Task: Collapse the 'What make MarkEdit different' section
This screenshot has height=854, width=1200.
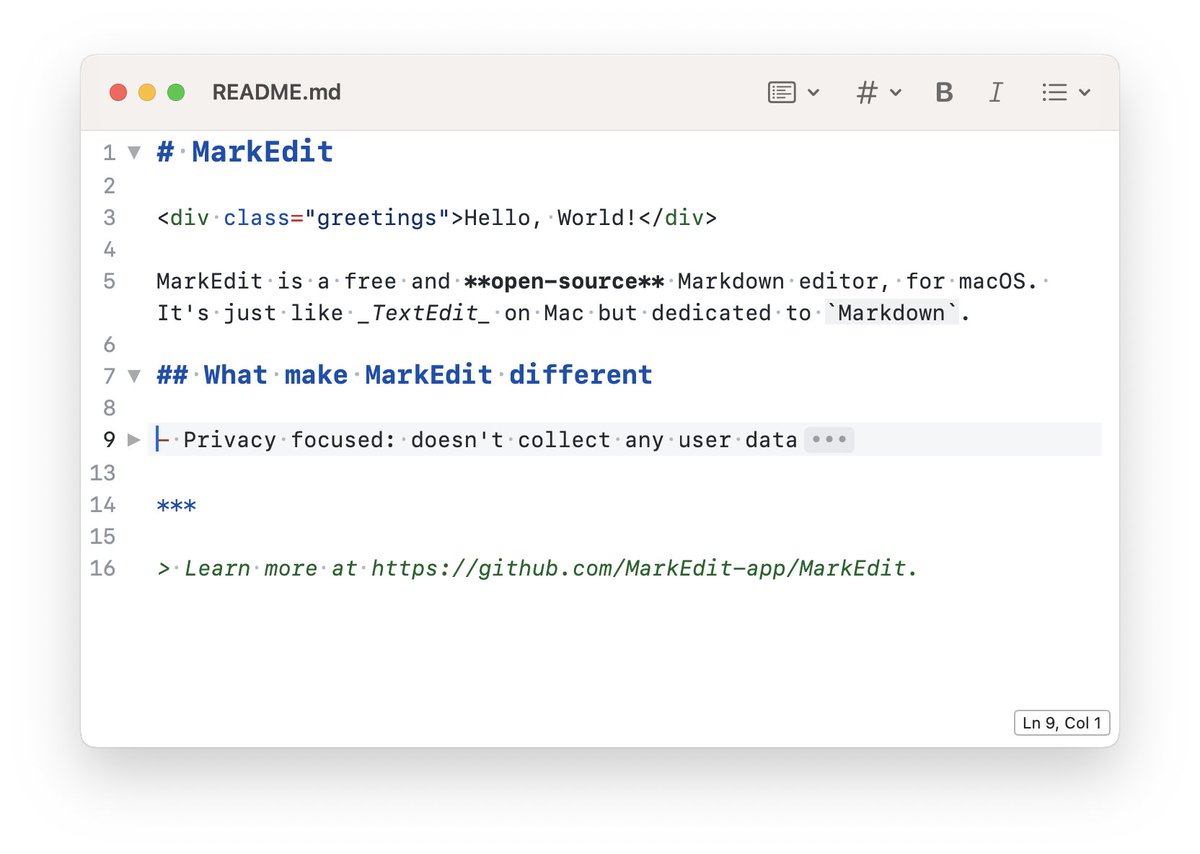Action: (134, 376)
